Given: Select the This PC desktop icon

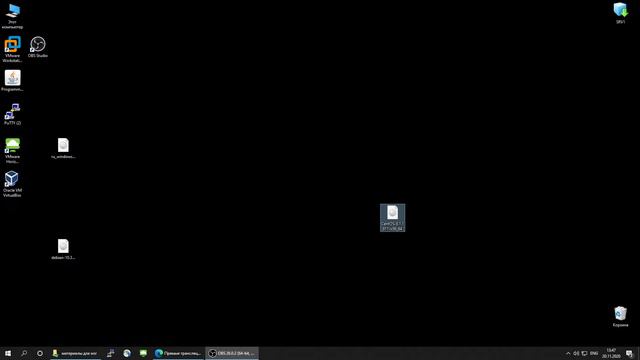Looking at the screenshot, I should click(13, 16).
